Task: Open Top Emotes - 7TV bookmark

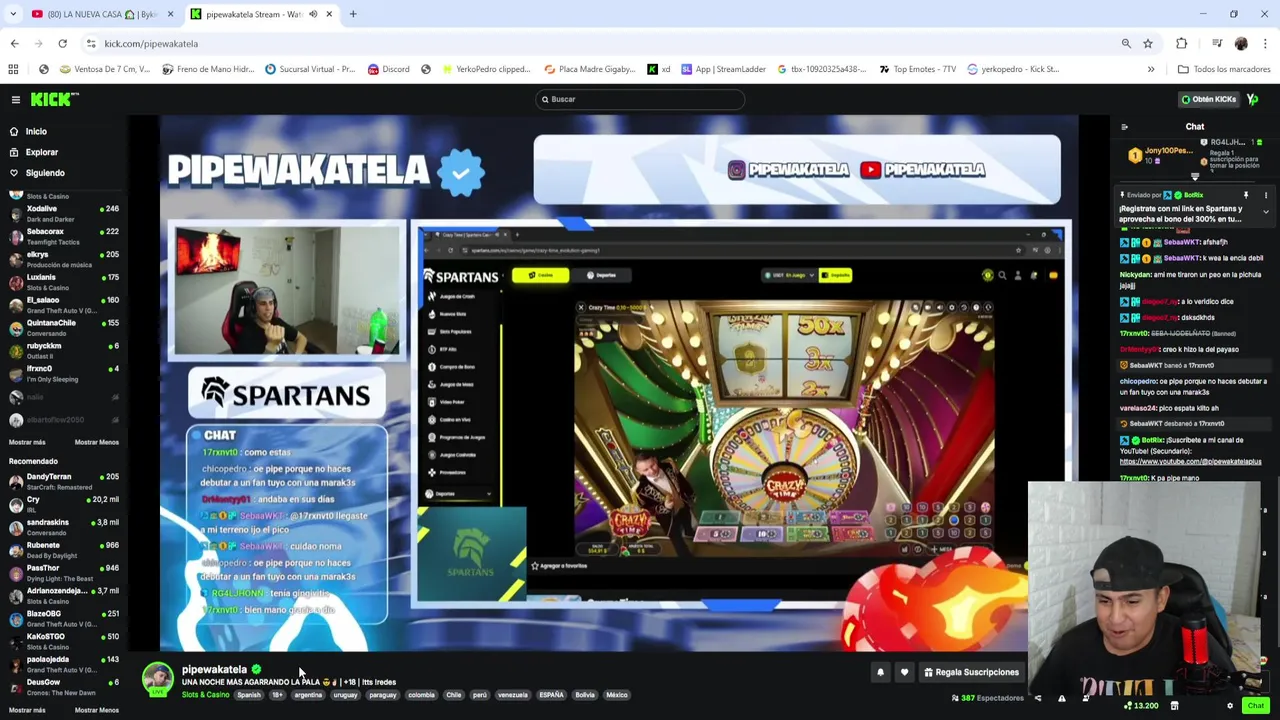Action: coord(916,69)
